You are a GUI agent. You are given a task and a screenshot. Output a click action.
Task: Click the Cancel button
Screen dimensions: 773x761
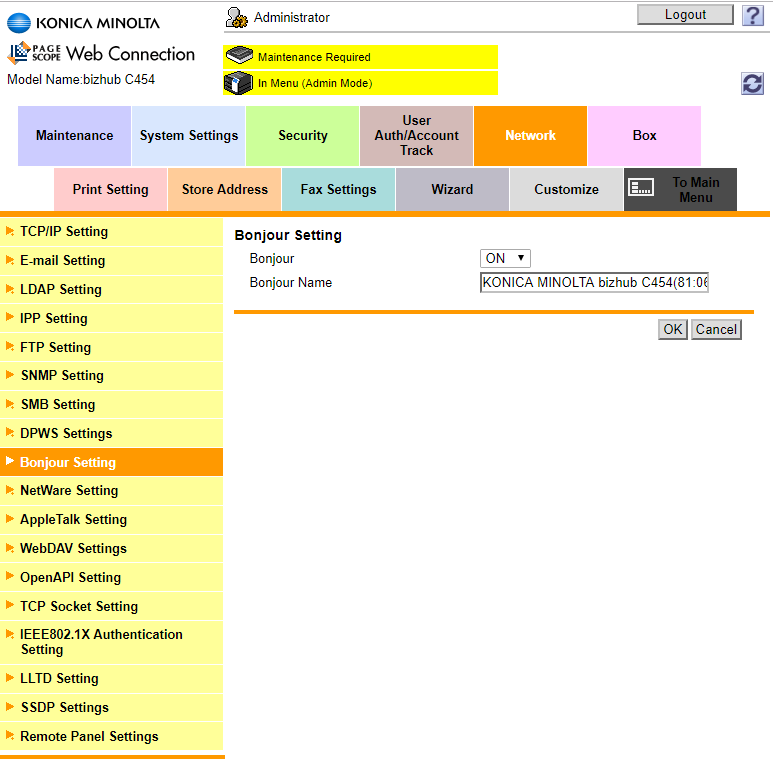coord(716,329)
